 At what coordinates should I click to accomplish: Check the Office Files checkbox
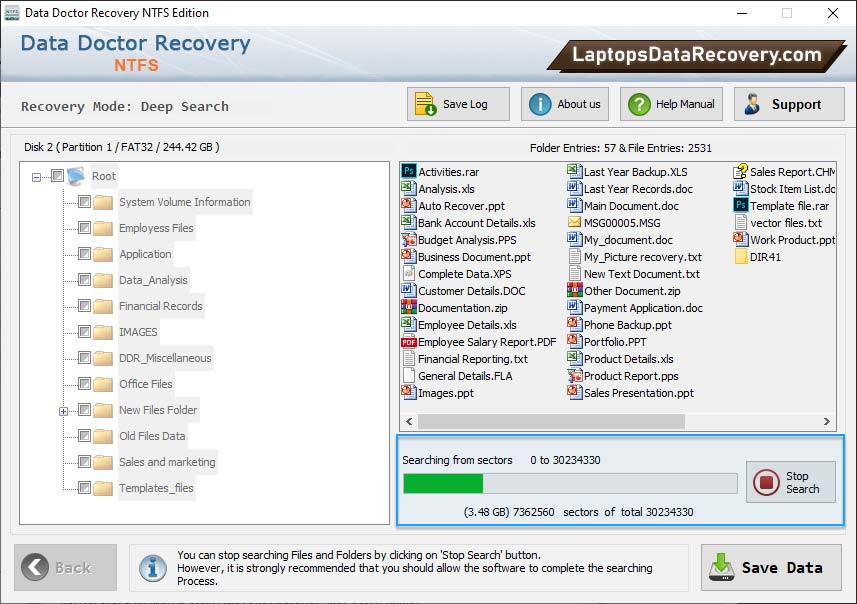pos(84,384)
